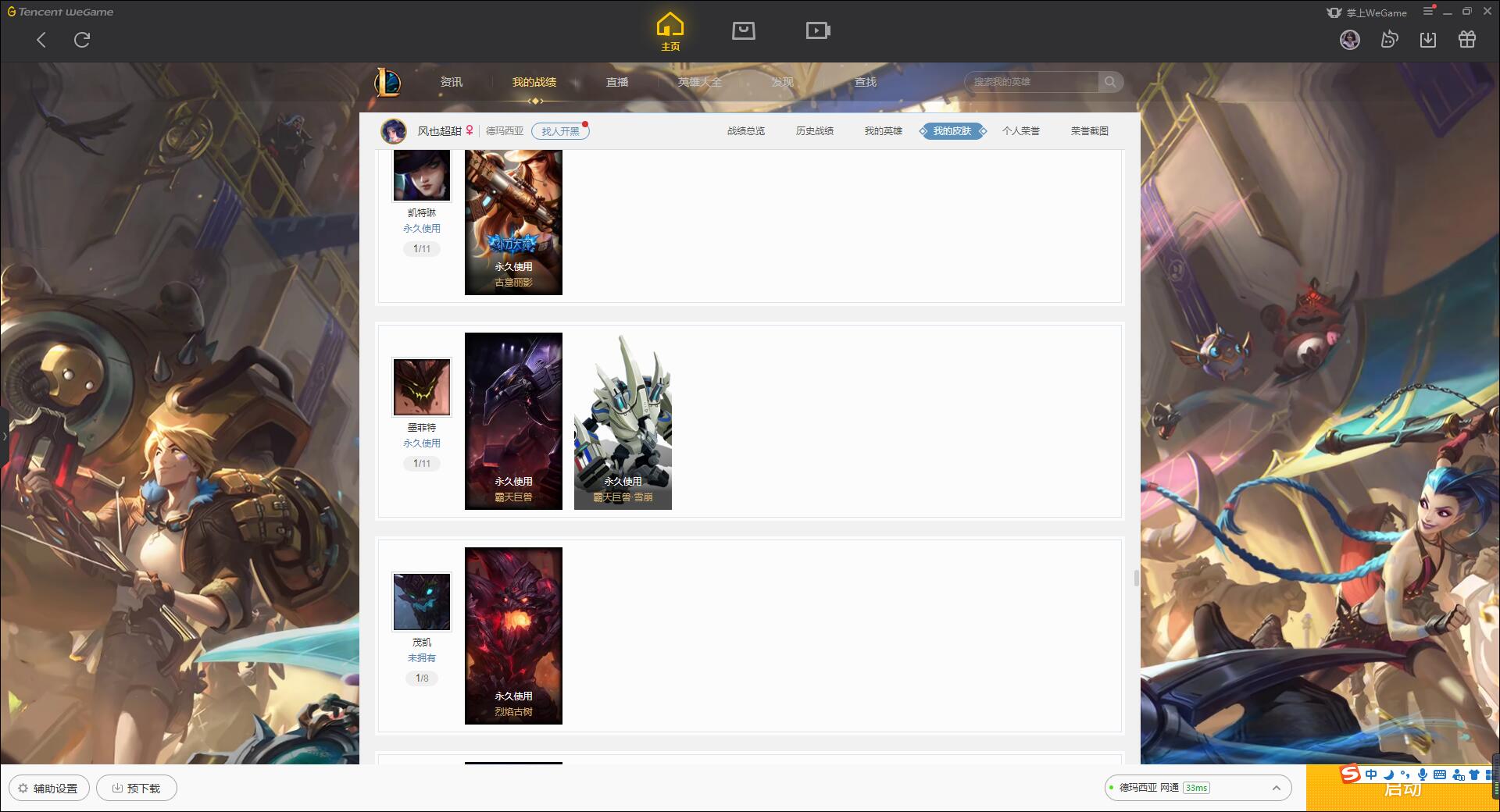The width and height of the screenshot is (1500, 812).
Task: Open the Sogou soft keyboard icon
Action: pos(1440,775)
